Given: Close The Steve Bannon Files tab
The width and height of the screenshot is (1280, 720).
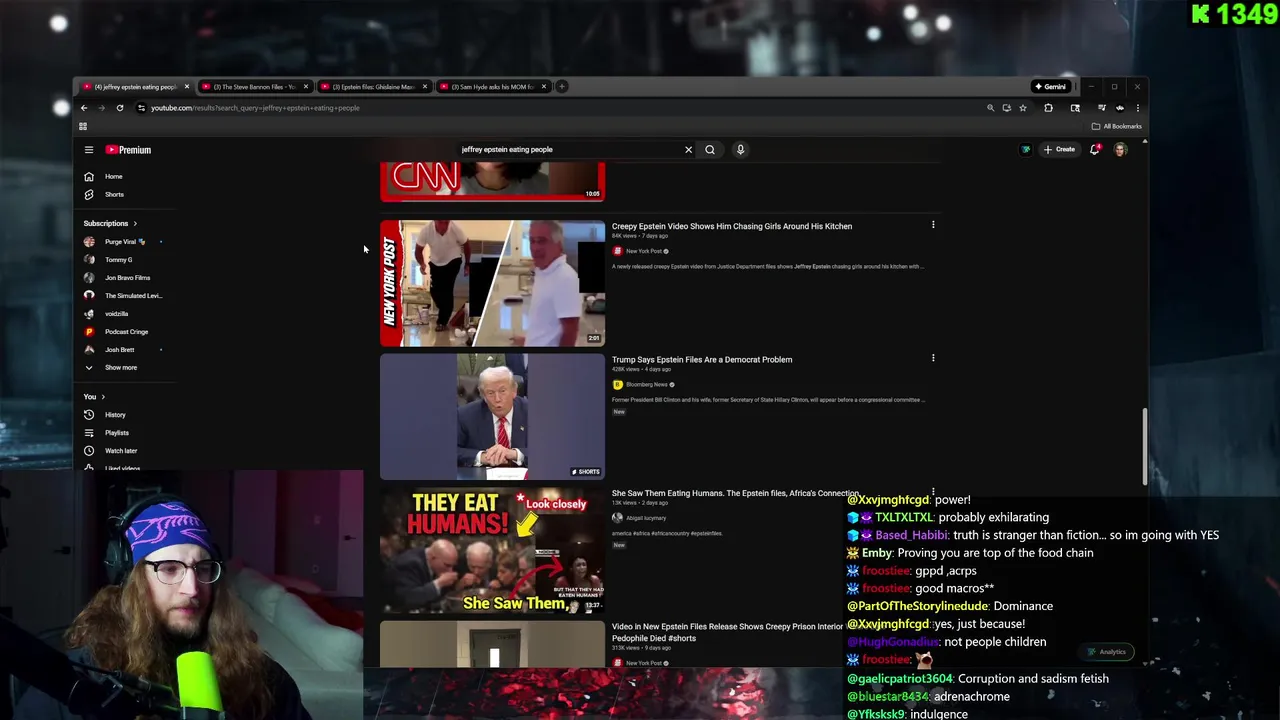Looking at the screenshot, I should pyautogui.click(x=306, y=87).
